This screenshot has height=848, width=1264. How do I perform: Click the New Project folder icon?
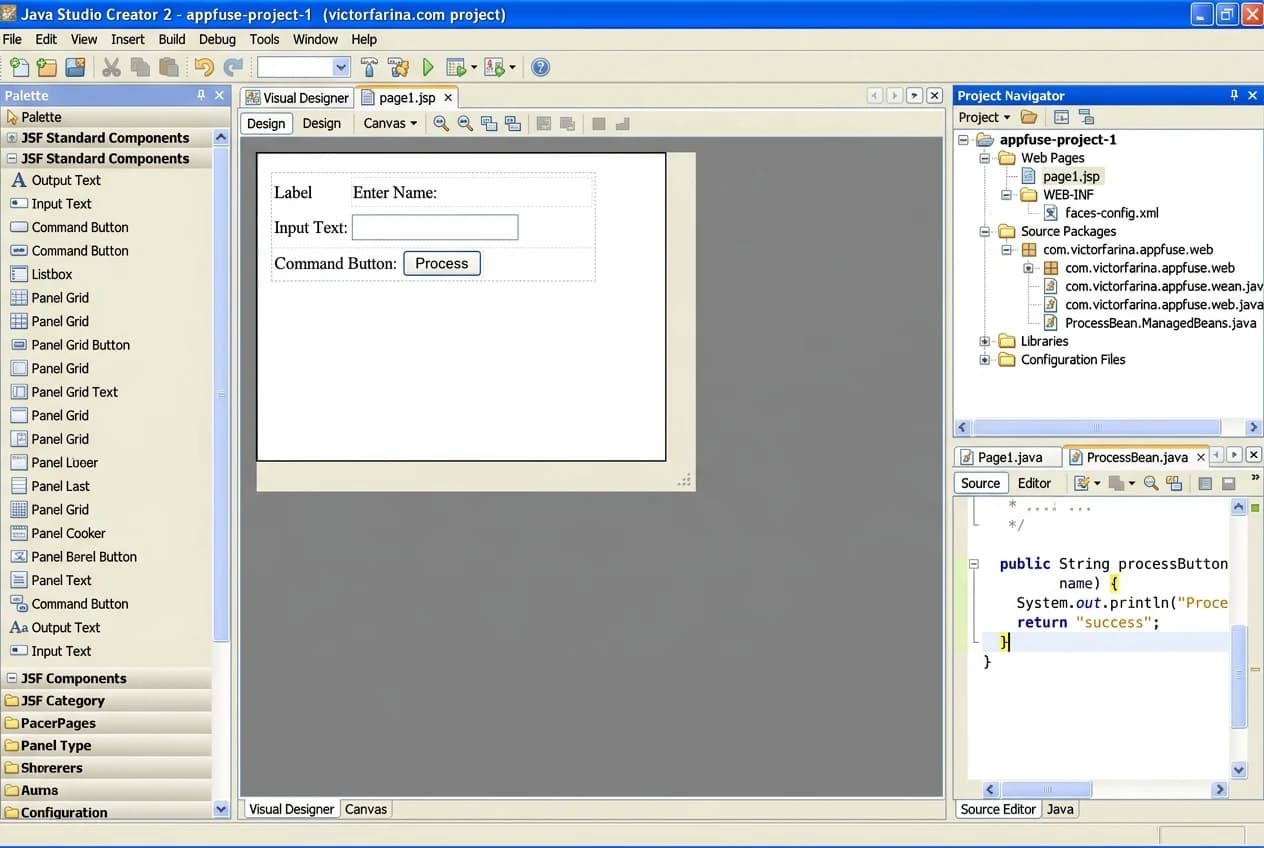(47, 67)
